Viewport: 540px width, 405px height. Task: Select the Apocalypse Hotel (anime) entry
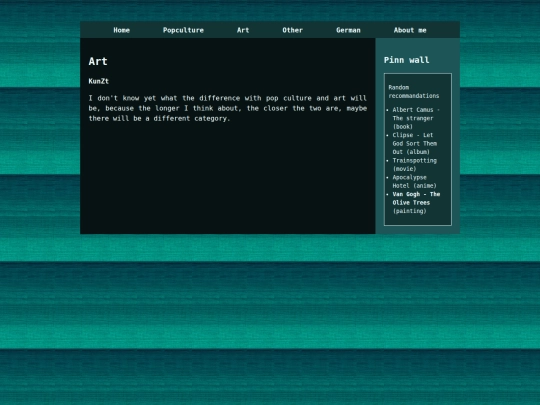tap(415, 181)
